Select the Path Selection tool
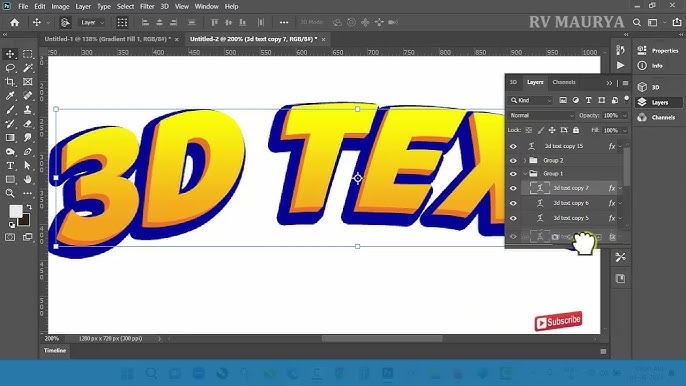The image size is (686, 386). [28, 166]
